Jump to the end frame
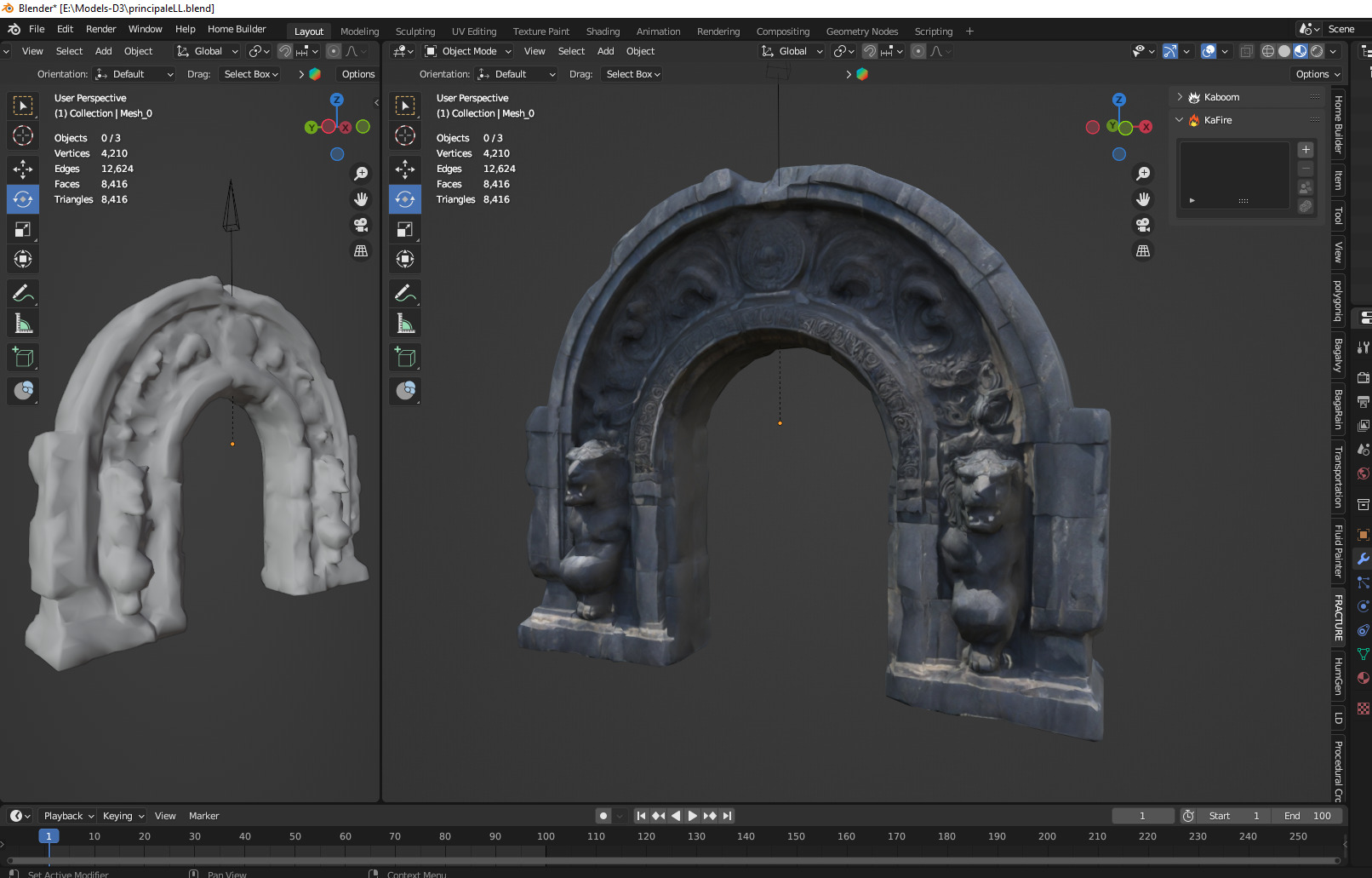Image resolution: width=1372 pixels, height=878 pixels. [x=727, y=816]
